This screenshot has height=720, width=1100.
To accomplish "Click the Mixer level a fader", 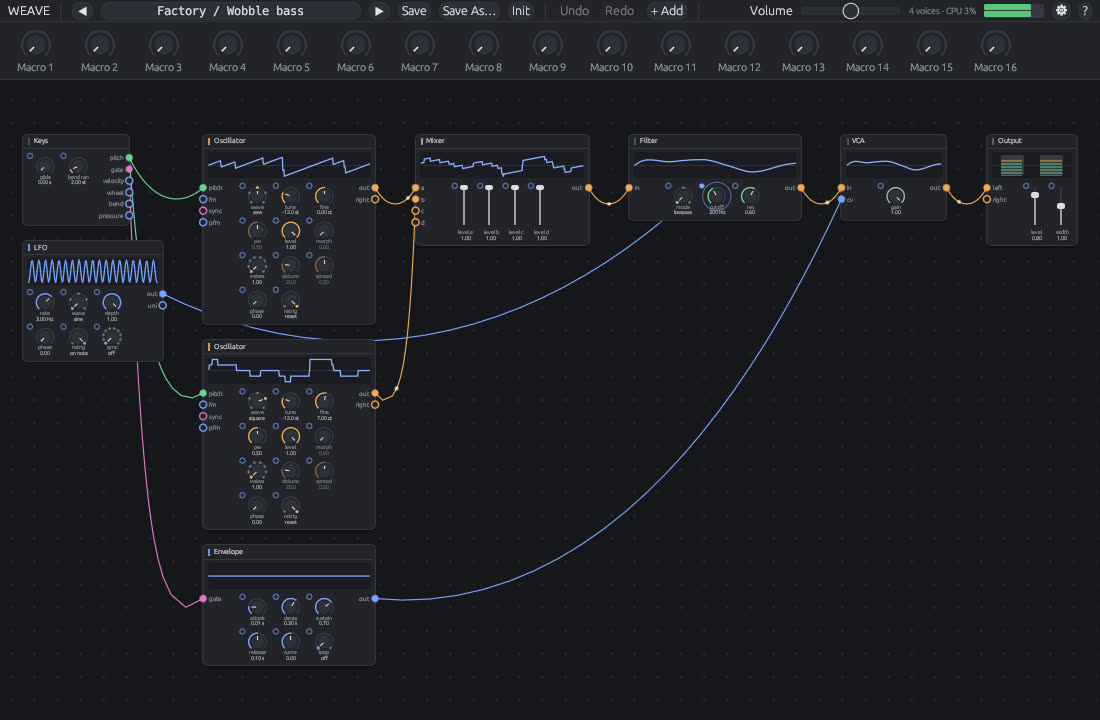I will (464, 205).
